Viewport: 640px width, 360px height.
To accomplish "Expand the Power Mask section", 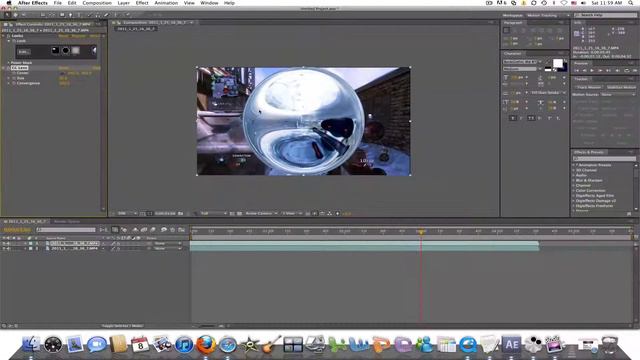I will [x=9, y=62].
